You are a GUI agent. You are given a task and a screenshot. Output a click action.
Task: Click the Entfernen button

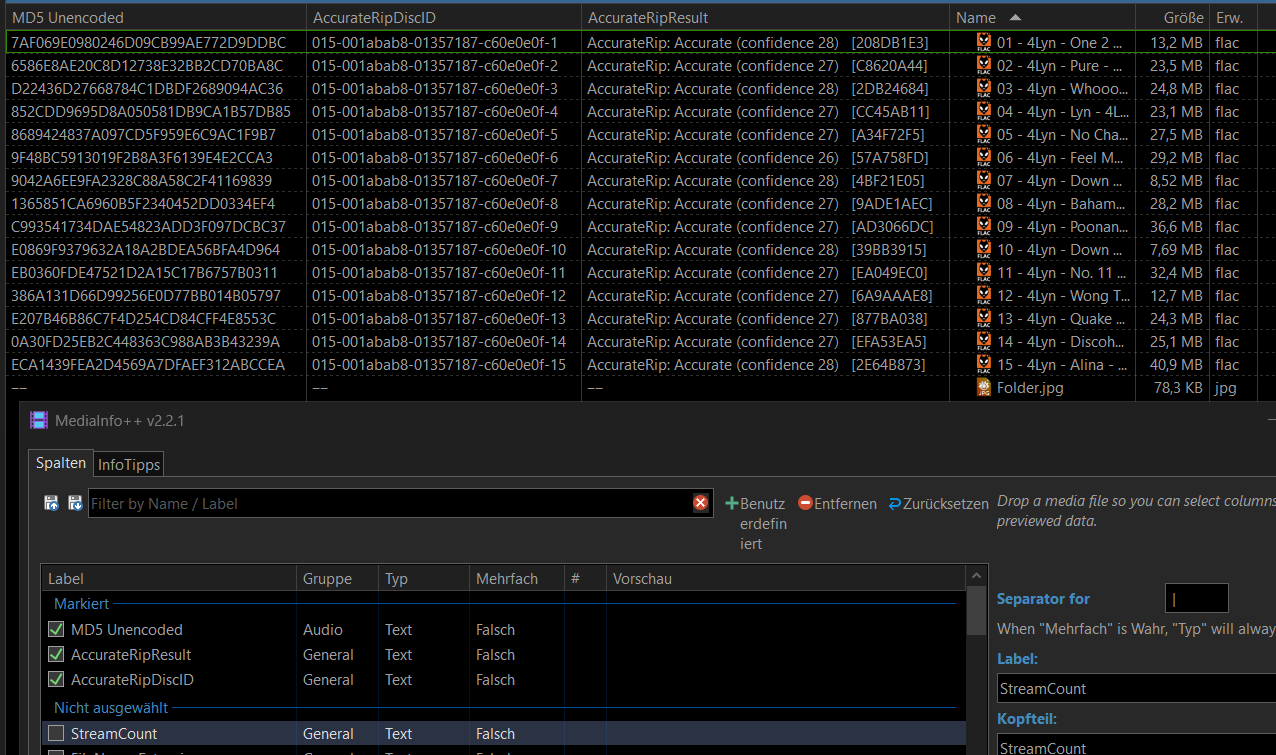[x=837, y=504]
